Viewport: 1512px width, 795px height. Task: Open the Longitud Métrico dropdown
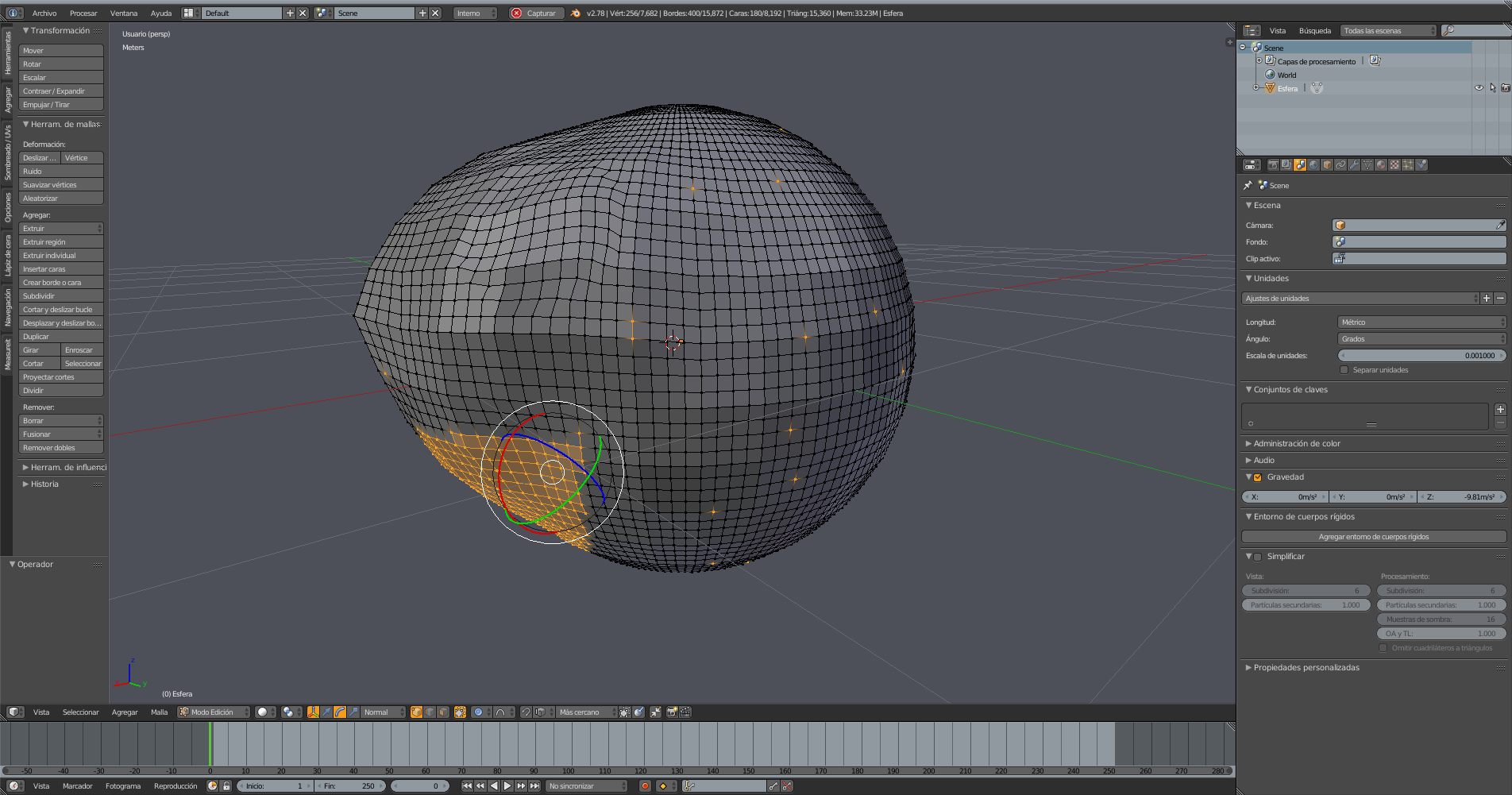1421,322
